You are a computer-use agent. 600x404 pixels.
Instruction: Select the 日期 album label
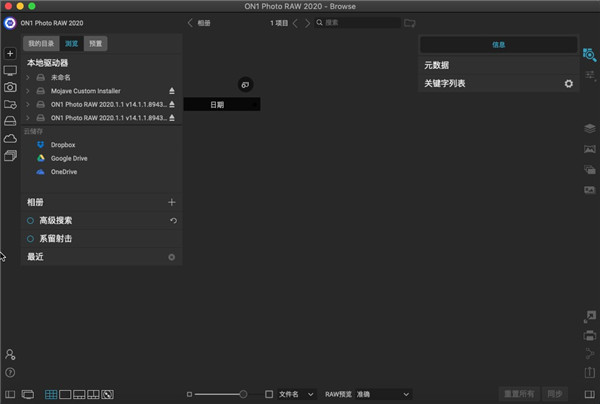(217, 105)
